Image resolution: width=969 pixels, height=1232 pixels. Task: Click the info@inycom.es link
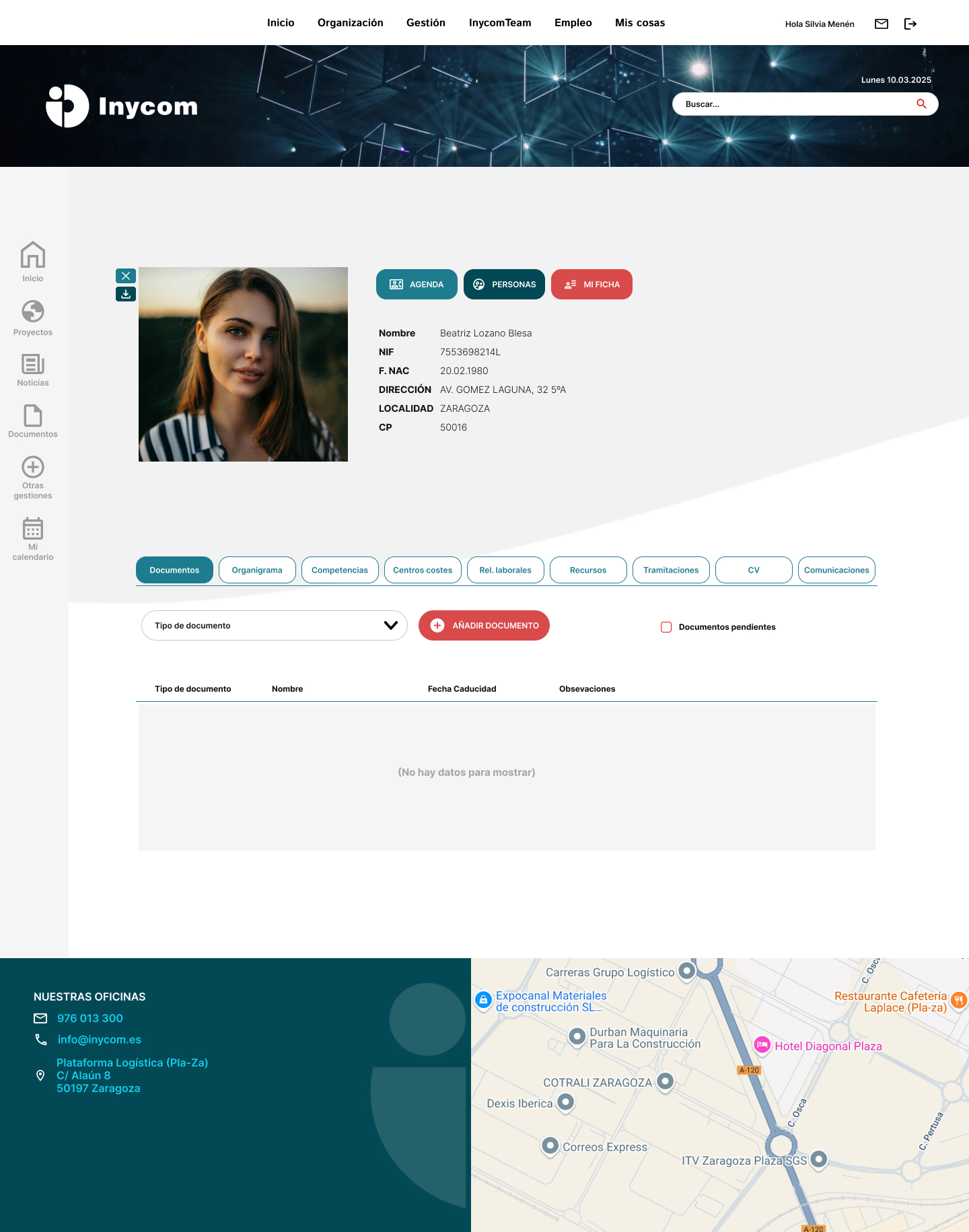(x=100, y=1040)
